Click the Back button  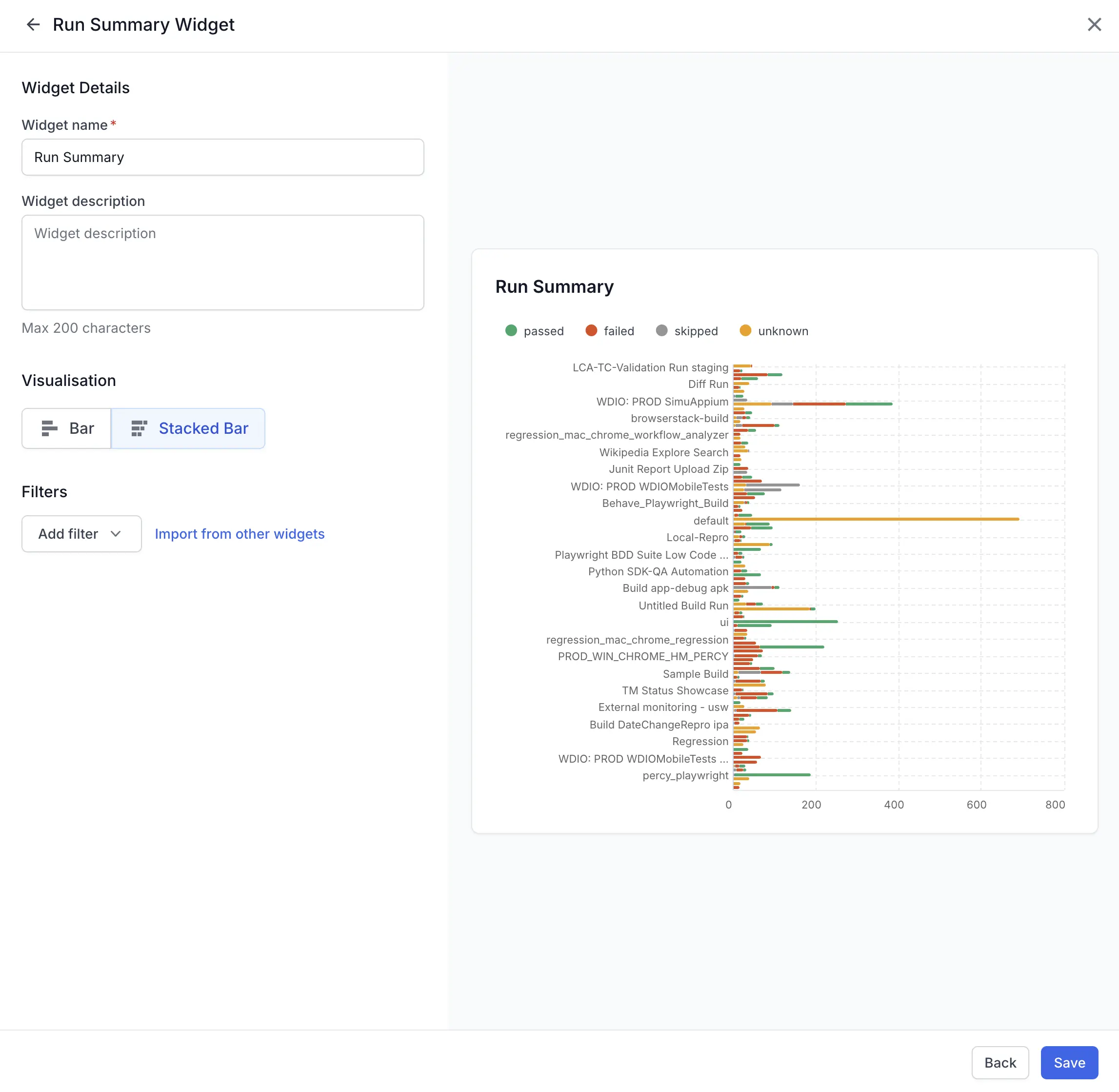1000,1063
